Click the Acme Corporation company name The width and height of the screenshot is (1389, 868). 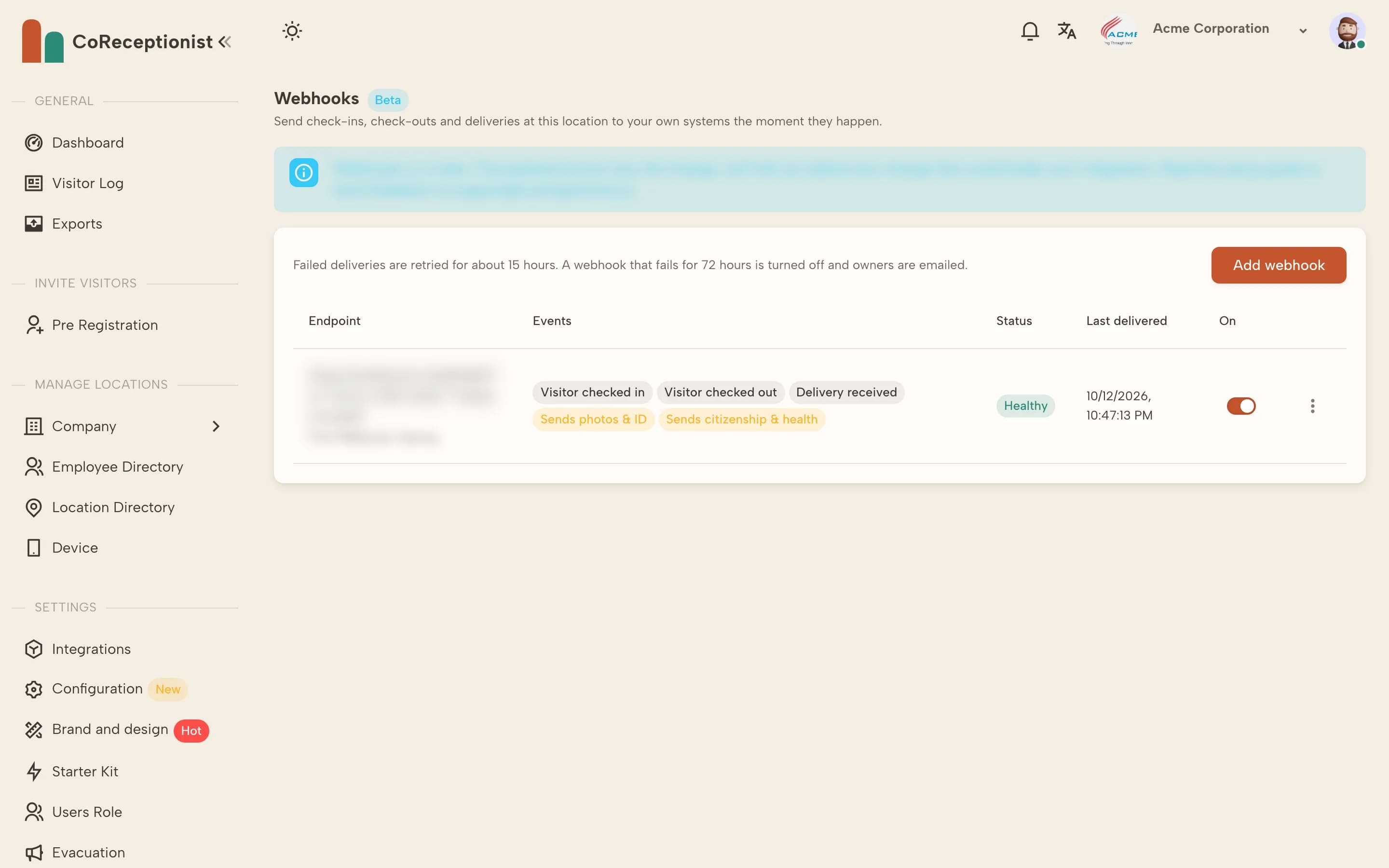tap(1211, 28)
